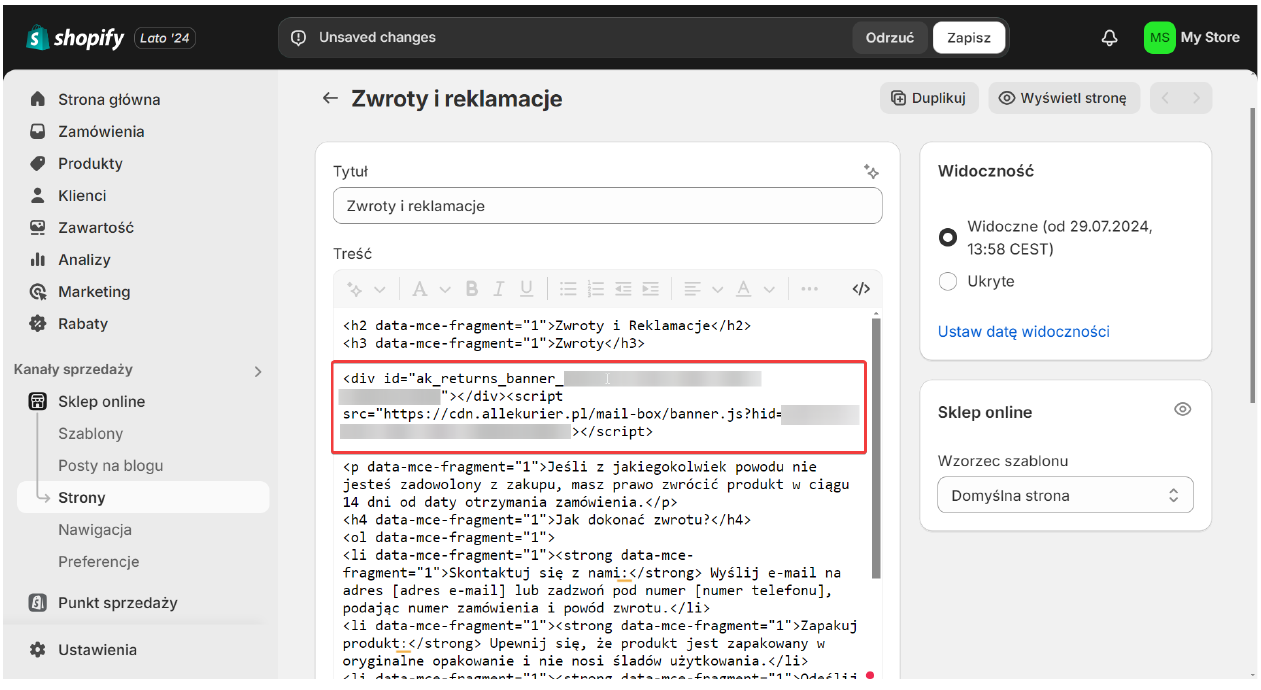Click inside the HTML content editor
Screen dimensions: 1261x690
603,495
